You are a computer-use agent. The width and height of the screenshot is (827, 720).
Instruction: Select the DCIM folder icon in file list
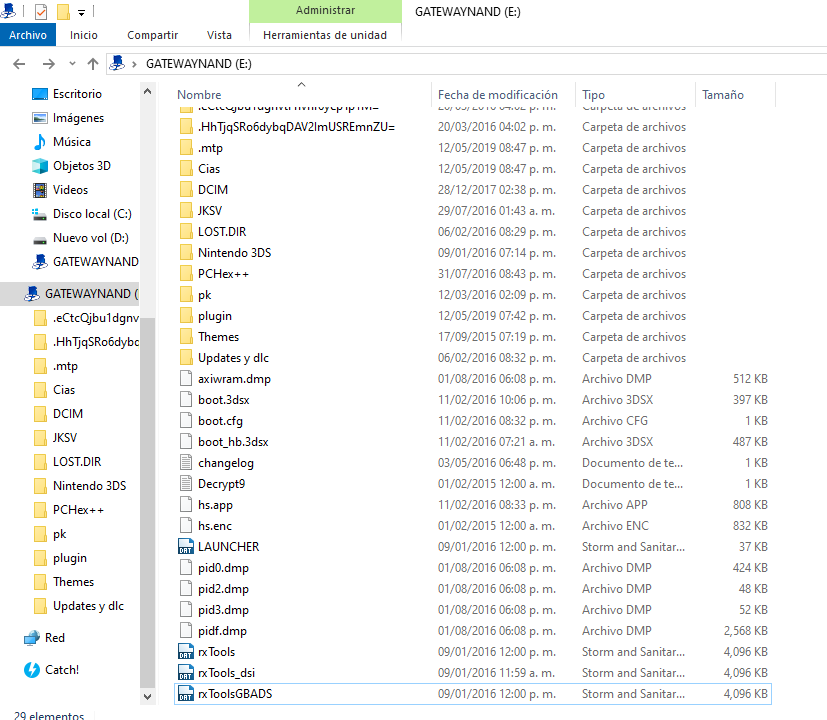(186, 189)
